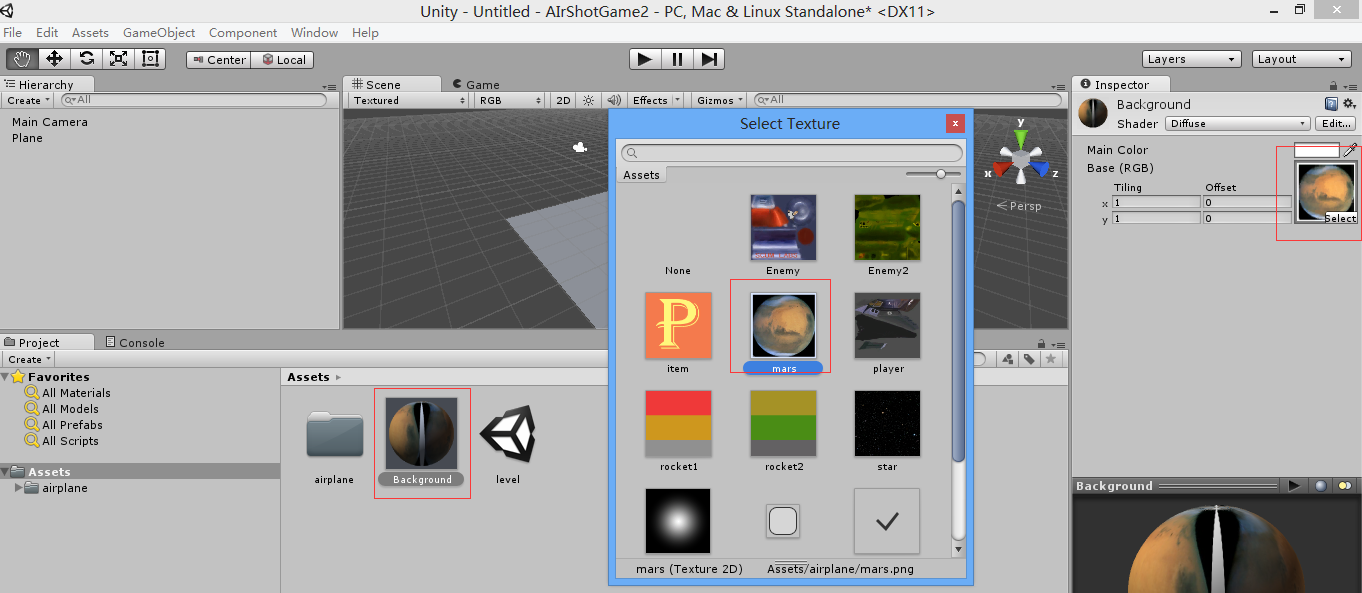Switch to the Game tab
The width and height of the screenshot is (1362, 593).
click(x=476, y=84)
